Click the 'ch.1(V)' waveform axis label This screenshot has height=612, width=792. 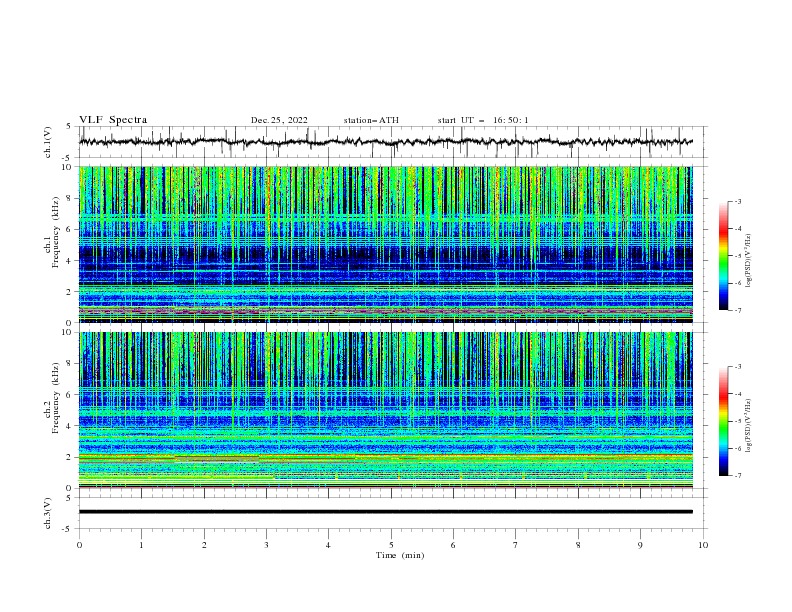point(48,142)
